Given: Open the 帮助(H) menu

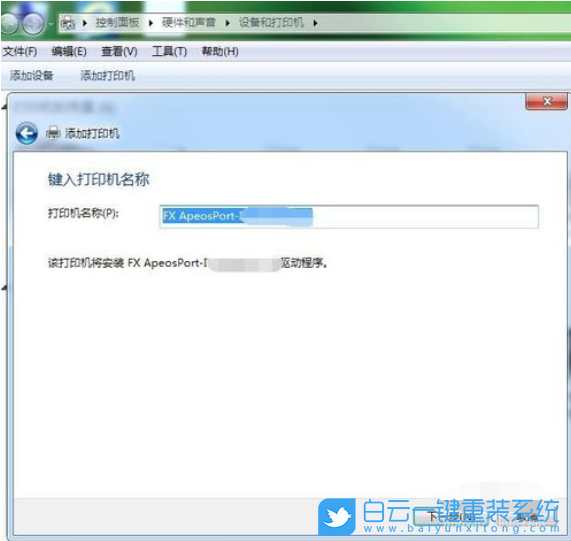Looking at the screenshot, I should pyautogui.click(x=220, y=51).
